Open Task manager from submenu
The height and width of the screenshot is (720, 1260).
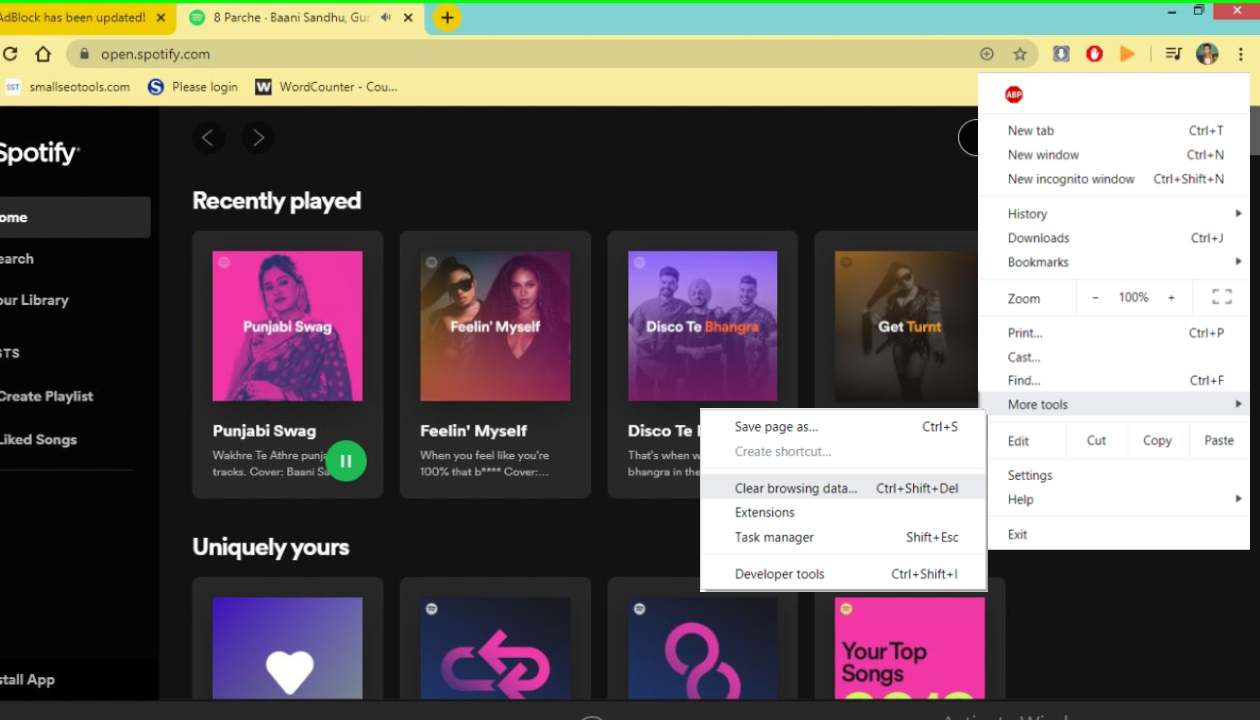click(843, 538)
